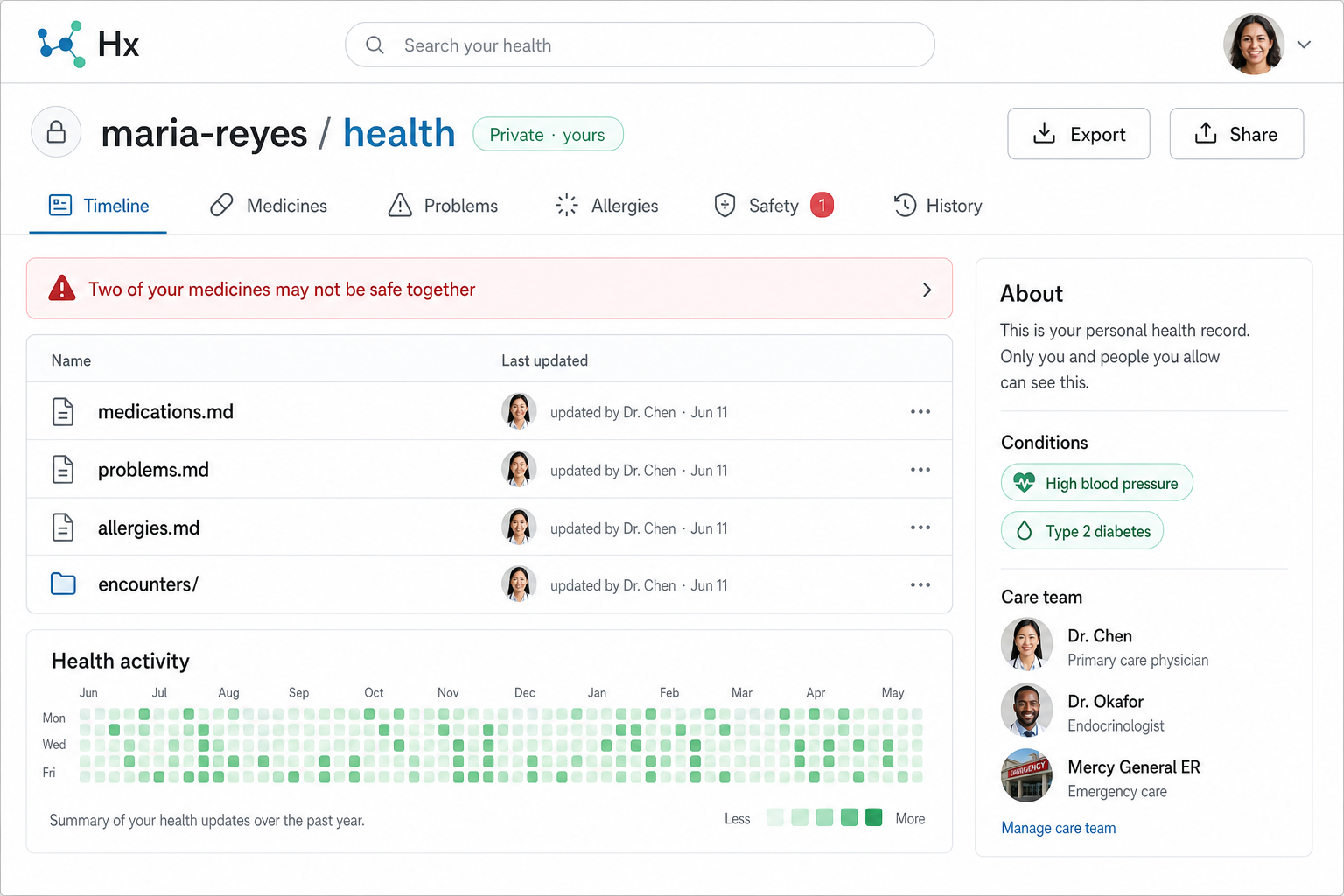Click the file icon for medications.md
The image size is (1344, 896).
coord(63,411)
